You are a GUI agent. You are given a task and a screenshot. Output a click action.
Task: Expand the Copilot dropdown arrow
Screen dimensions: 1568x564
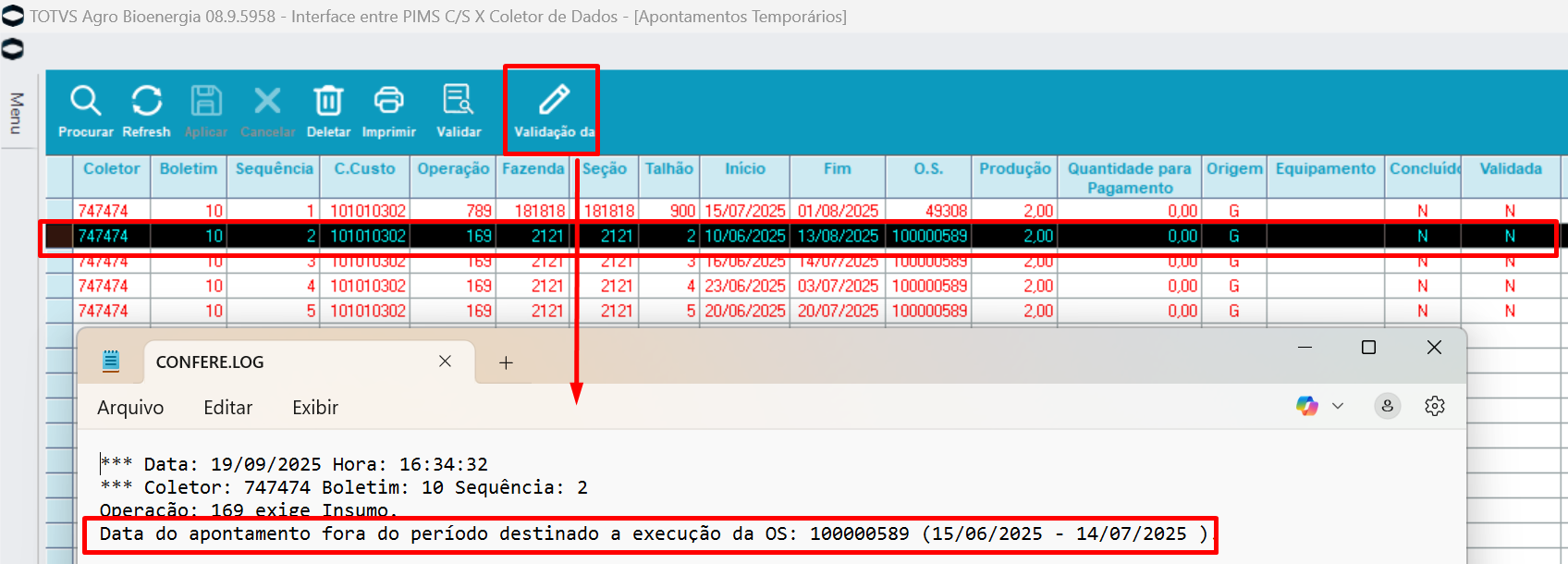coord(1338,405)
